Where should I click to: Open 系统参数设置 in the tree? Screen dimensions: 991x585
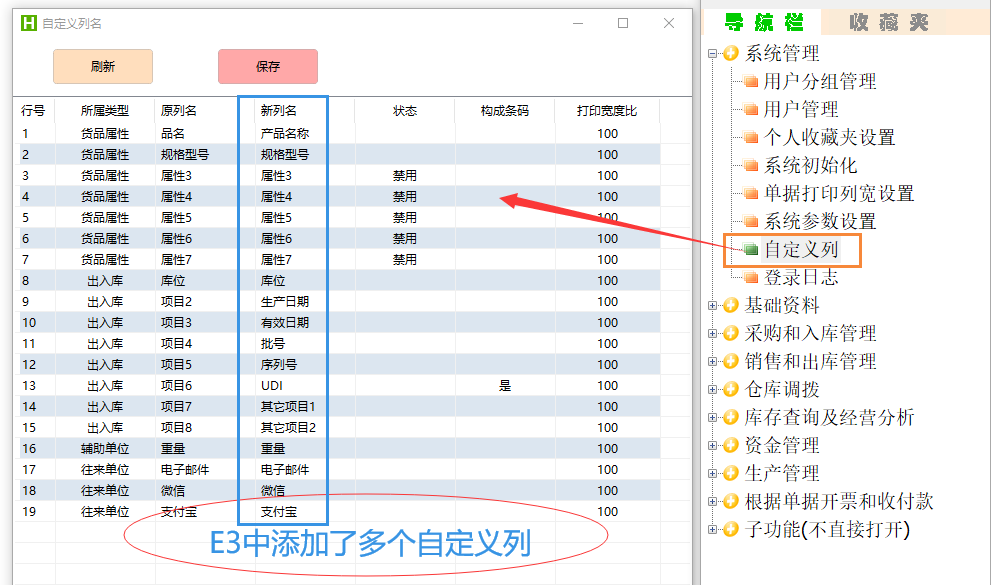[x=820, y=221]
